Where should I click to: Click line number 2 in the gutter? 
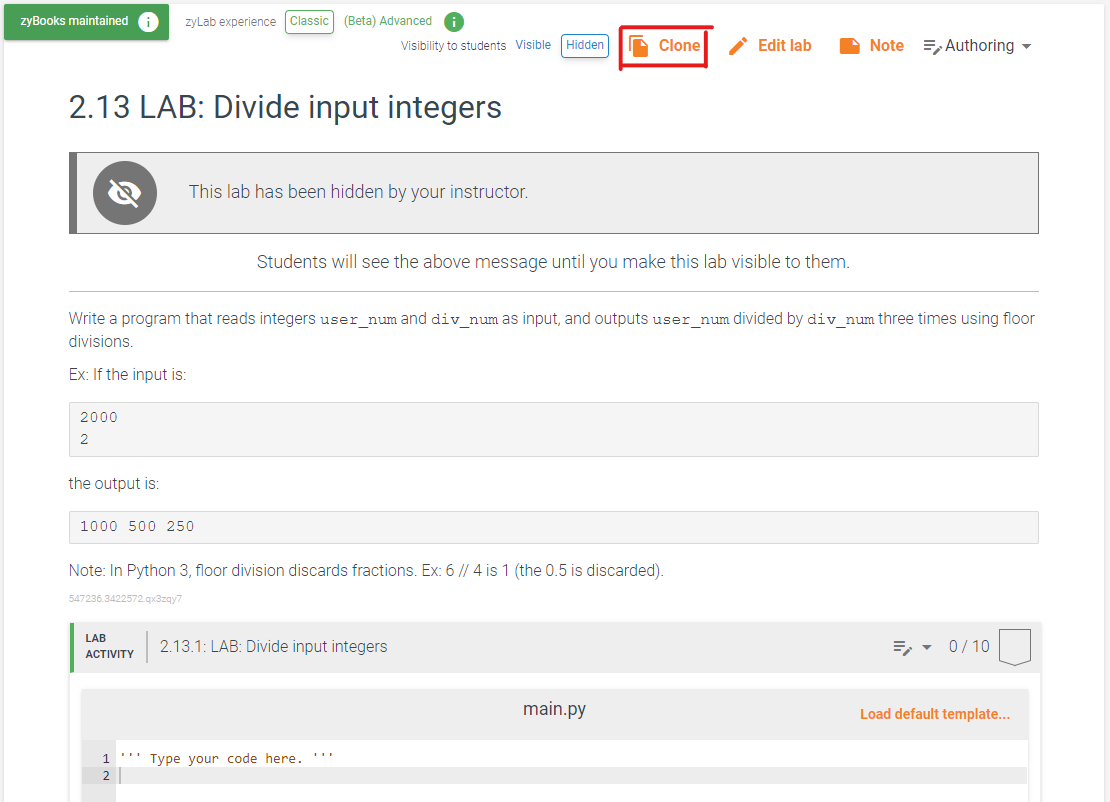click(106, 776)
